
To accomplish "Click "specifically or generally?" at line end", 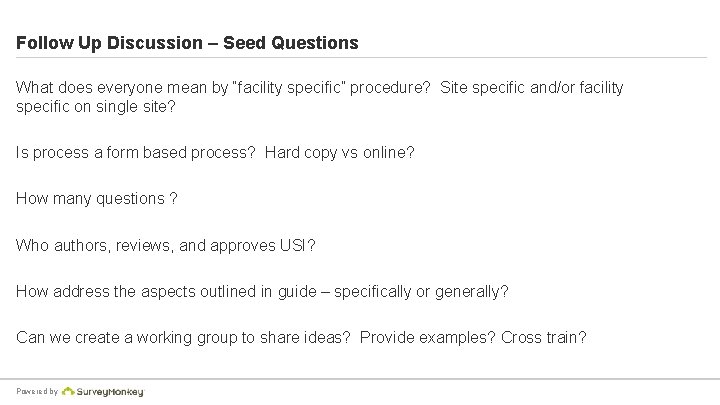I will point(422,291).
